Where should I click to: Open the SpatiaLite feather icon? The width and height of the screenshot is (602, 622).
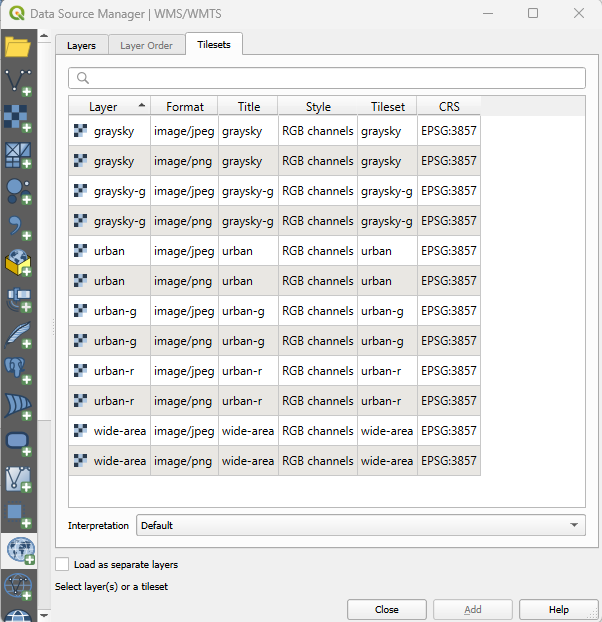point(17,334)
